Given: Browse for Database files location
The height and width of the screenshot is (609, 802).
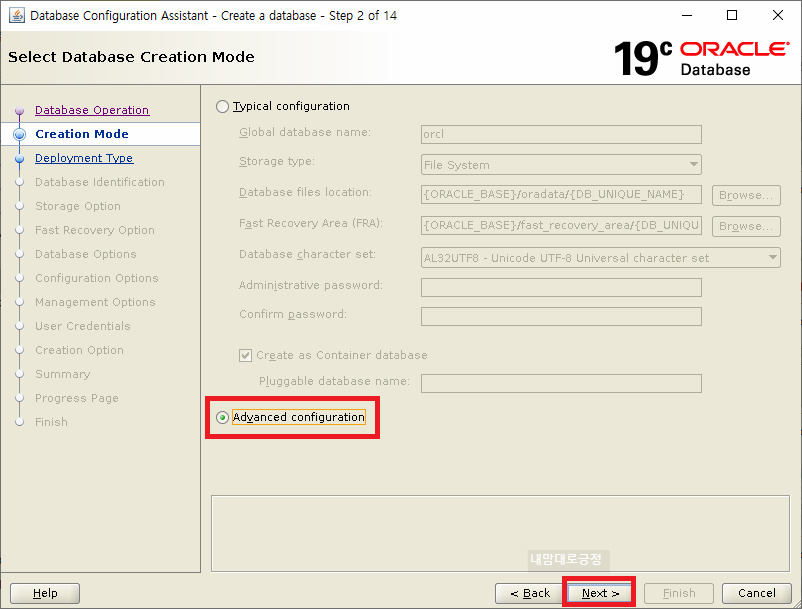Looking at the screenshot, I should pos(746,195).
